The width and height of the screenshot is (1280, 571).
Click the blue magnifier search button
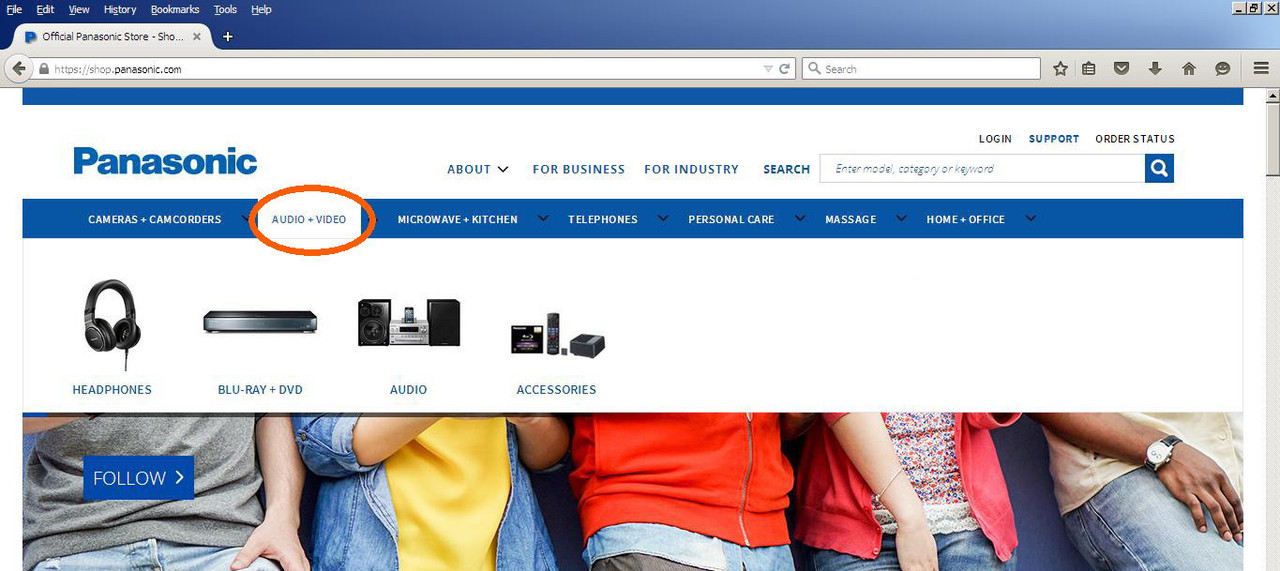click(1159, 169)
